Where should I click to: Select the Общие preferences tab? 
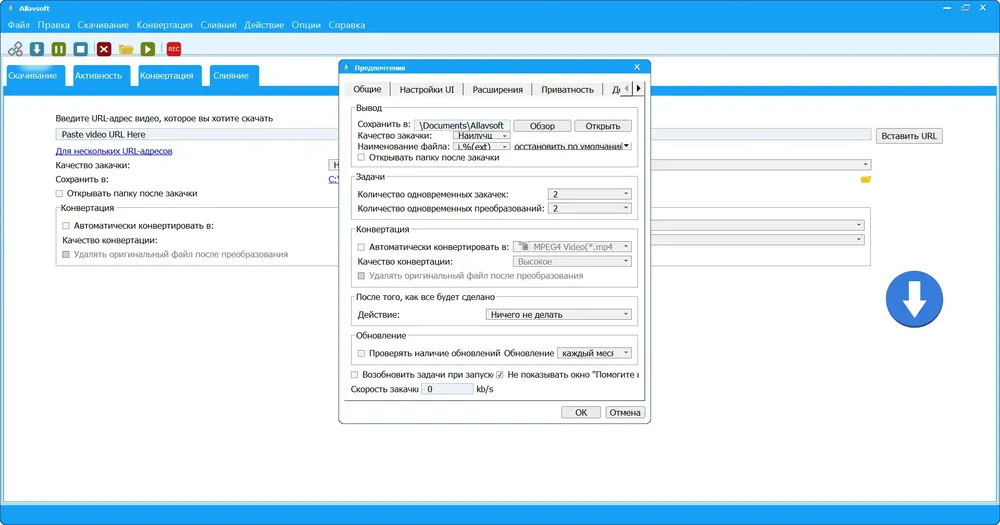tap(367, 89)
